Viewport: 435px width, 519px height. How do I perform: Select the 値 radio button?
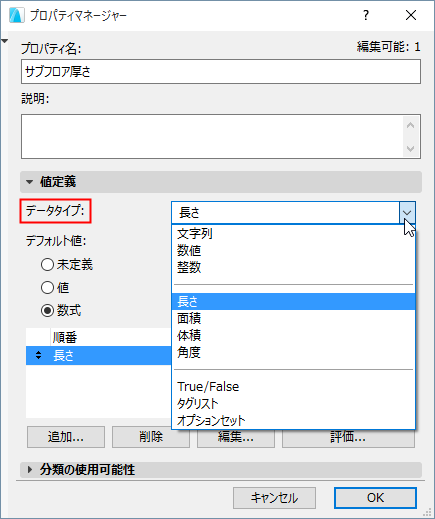47,287
